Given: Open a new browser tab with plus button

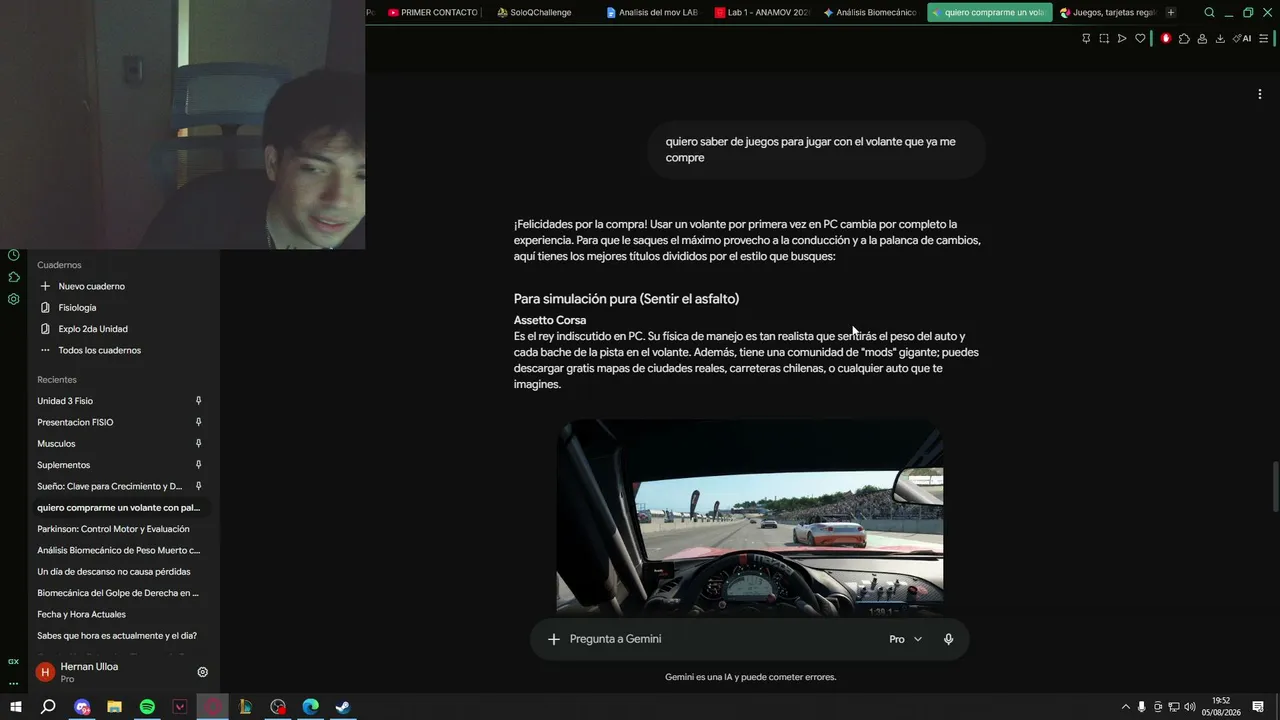Looking at the screenshot, I should pyautogui.click(x=1171, y=13).
